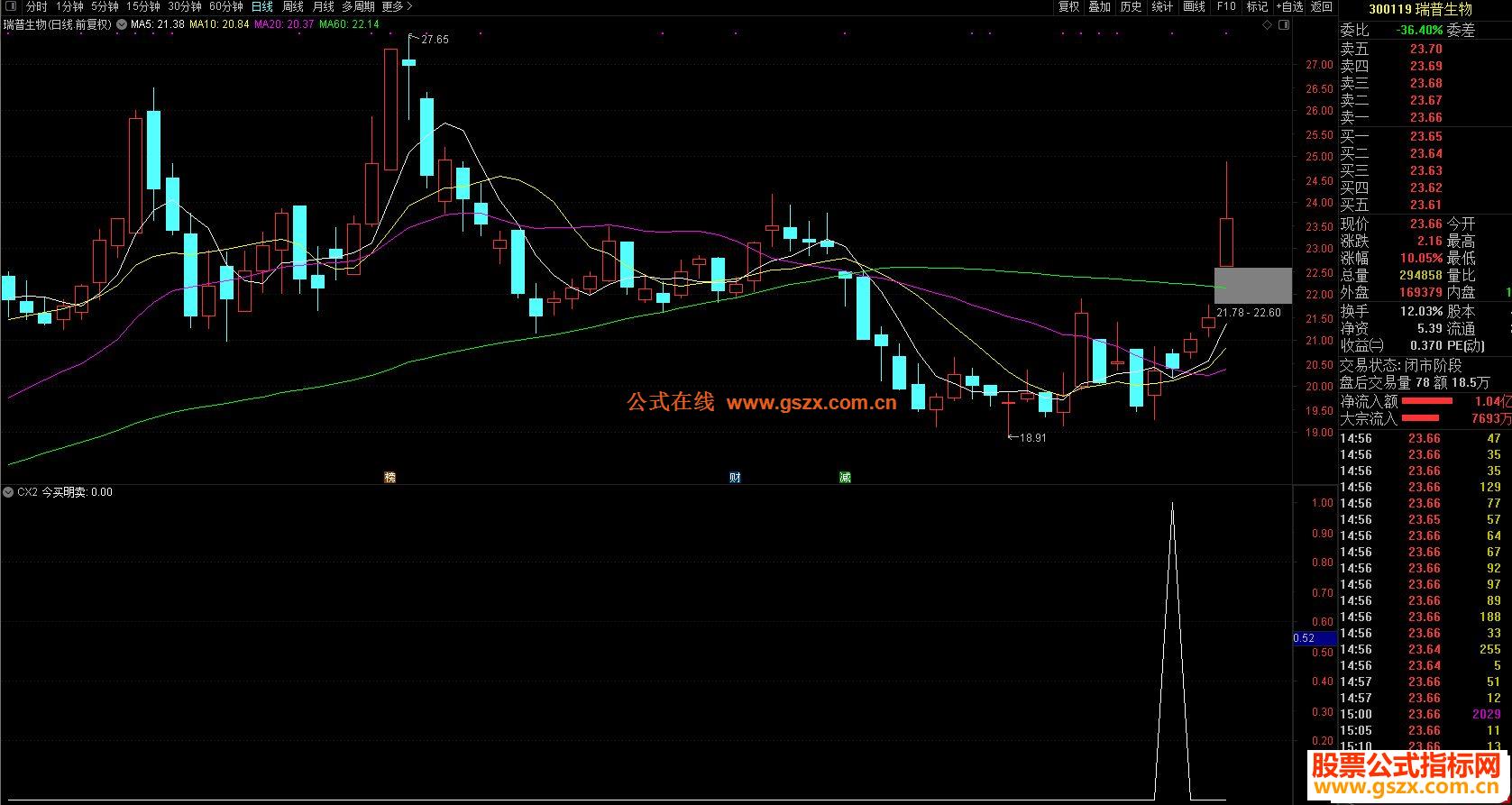This screenshot has height=805, width=1512.
Task: Select the 1分钟 period tab
Action: click(69, 6)
